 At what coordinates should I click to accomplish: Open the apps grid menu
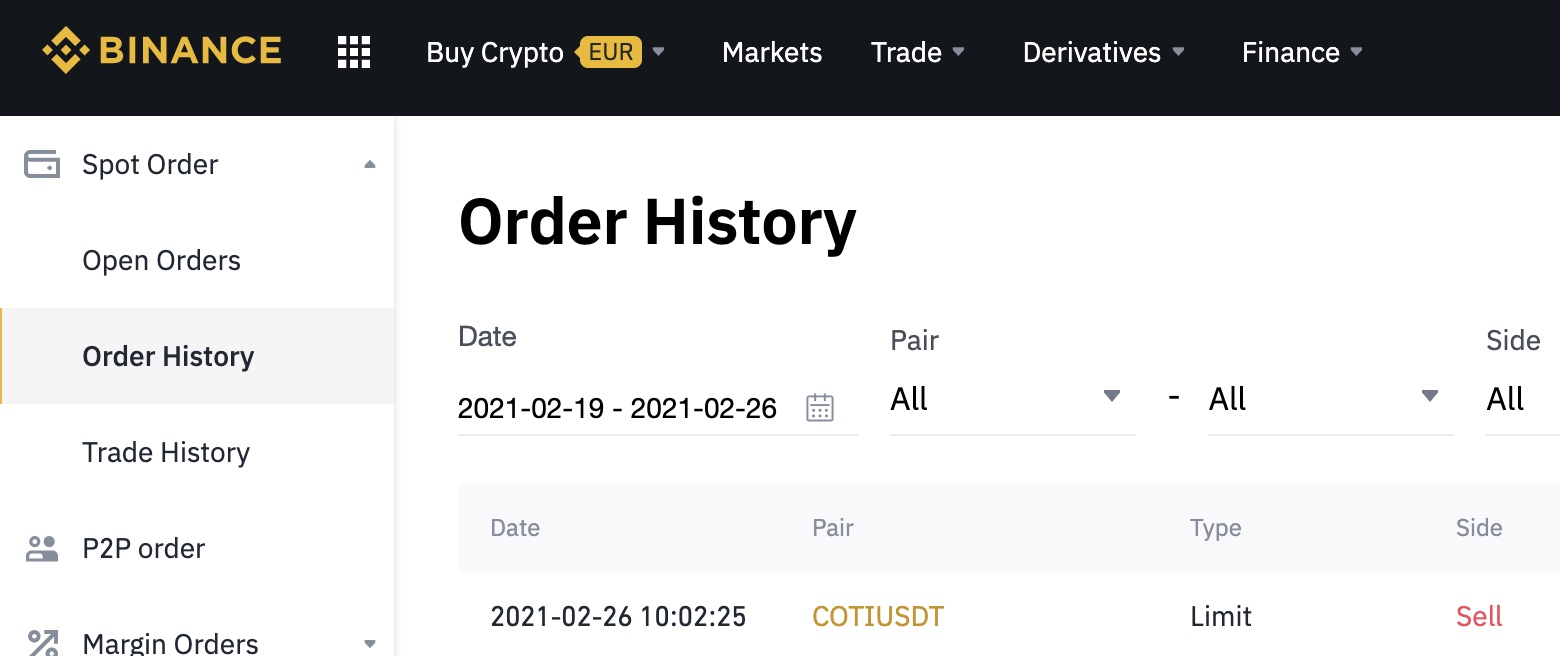(354, 52)
